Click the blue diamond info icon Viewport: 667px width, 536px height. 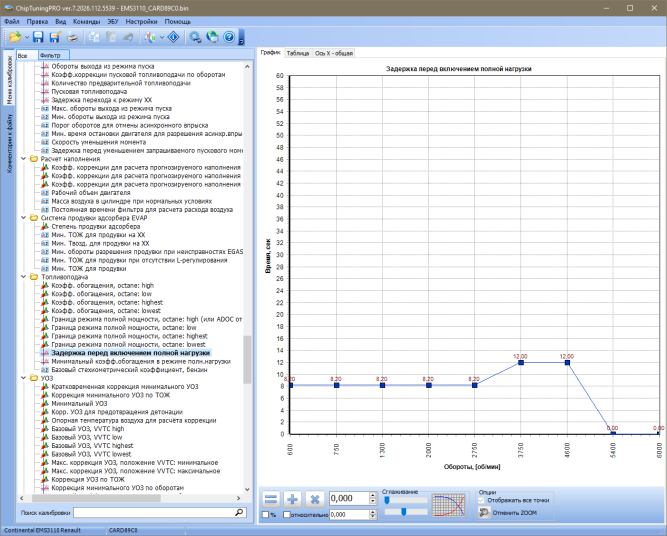(174, 37)
